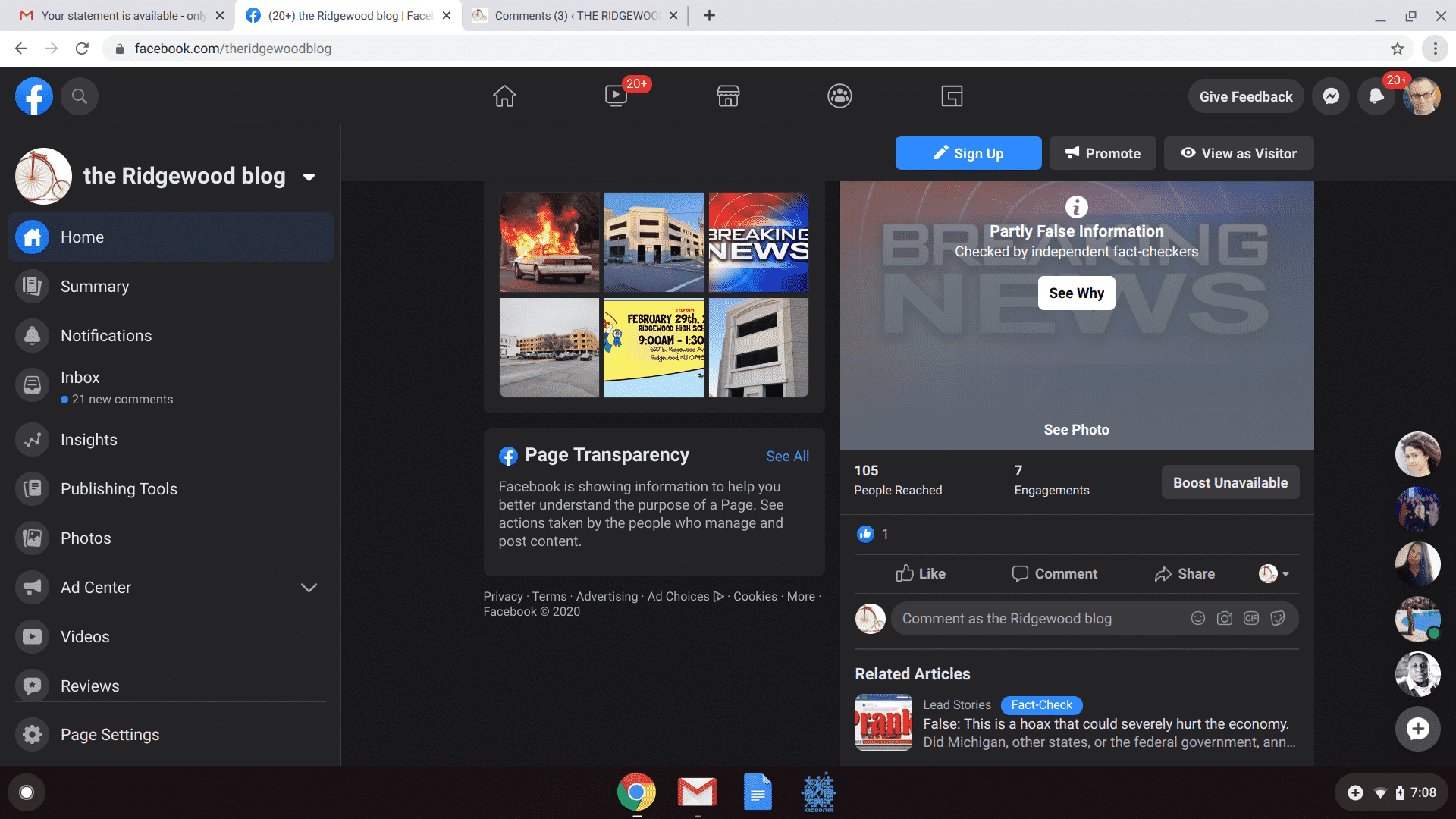The image size is (1456, 819).
Task: Open the Groups icon in top navigation
Action: coord(839,96)
